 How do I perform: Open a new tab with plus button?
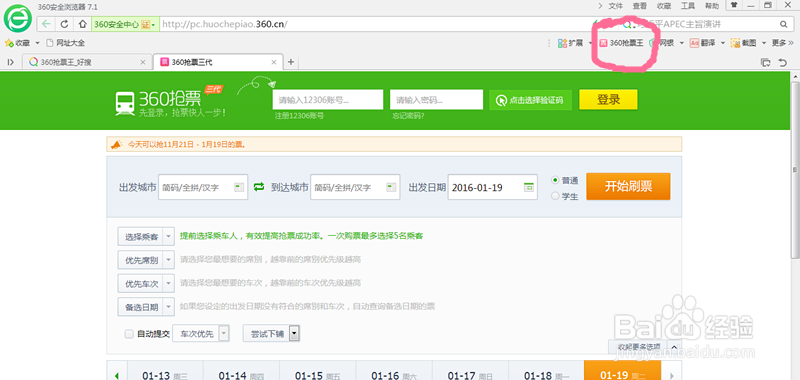click(x=291, y=62)
